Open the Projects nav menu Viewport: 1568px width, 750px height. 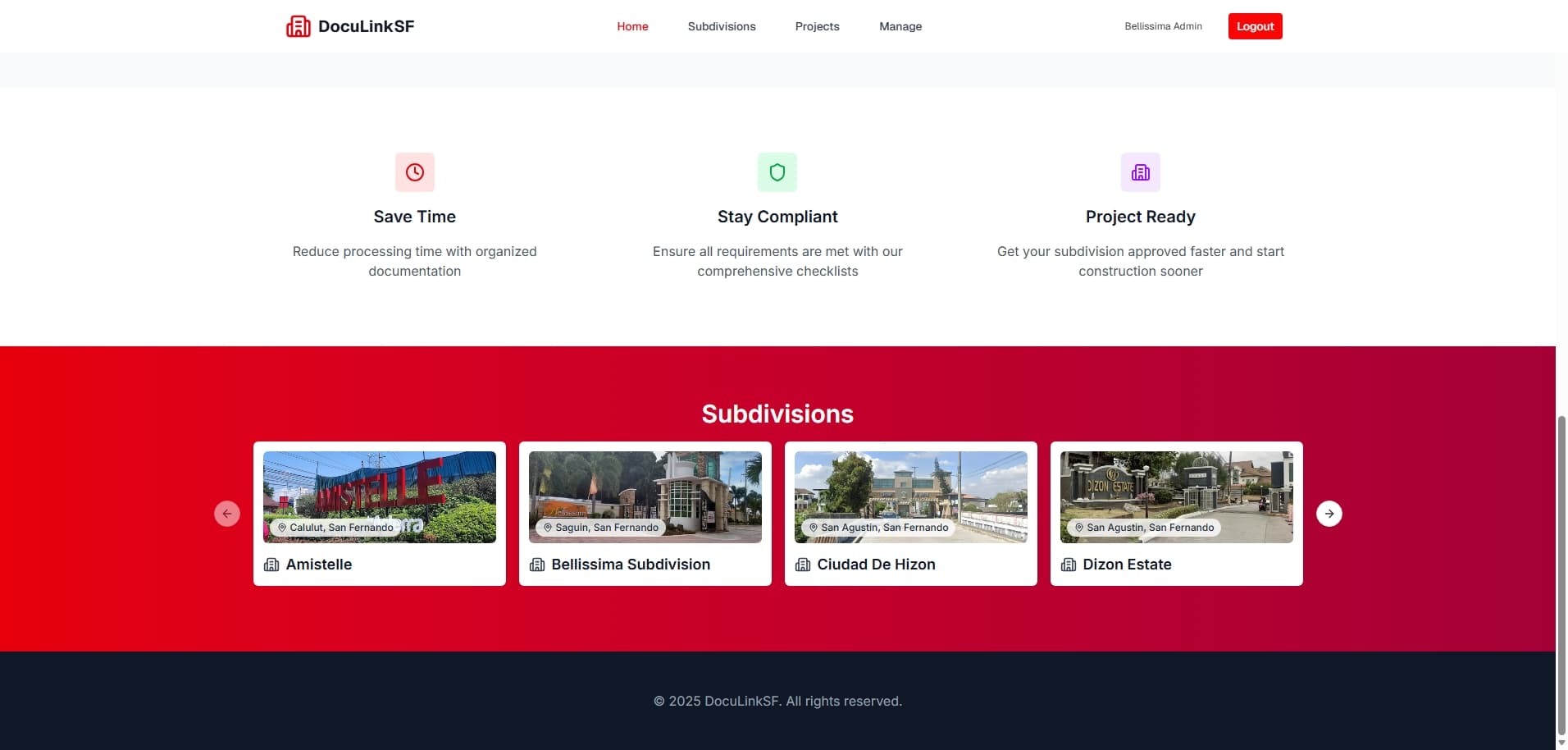coord(817,26)
